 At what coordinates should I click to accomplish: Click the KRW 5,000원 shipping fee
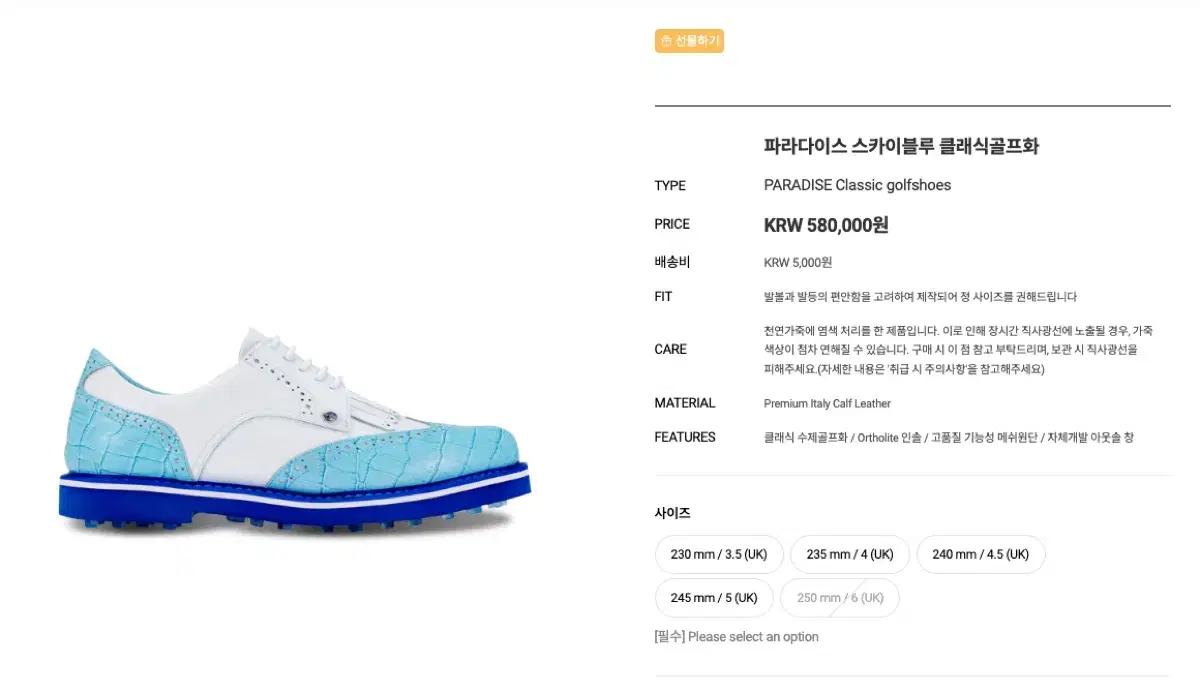click(x=798, y=263)
